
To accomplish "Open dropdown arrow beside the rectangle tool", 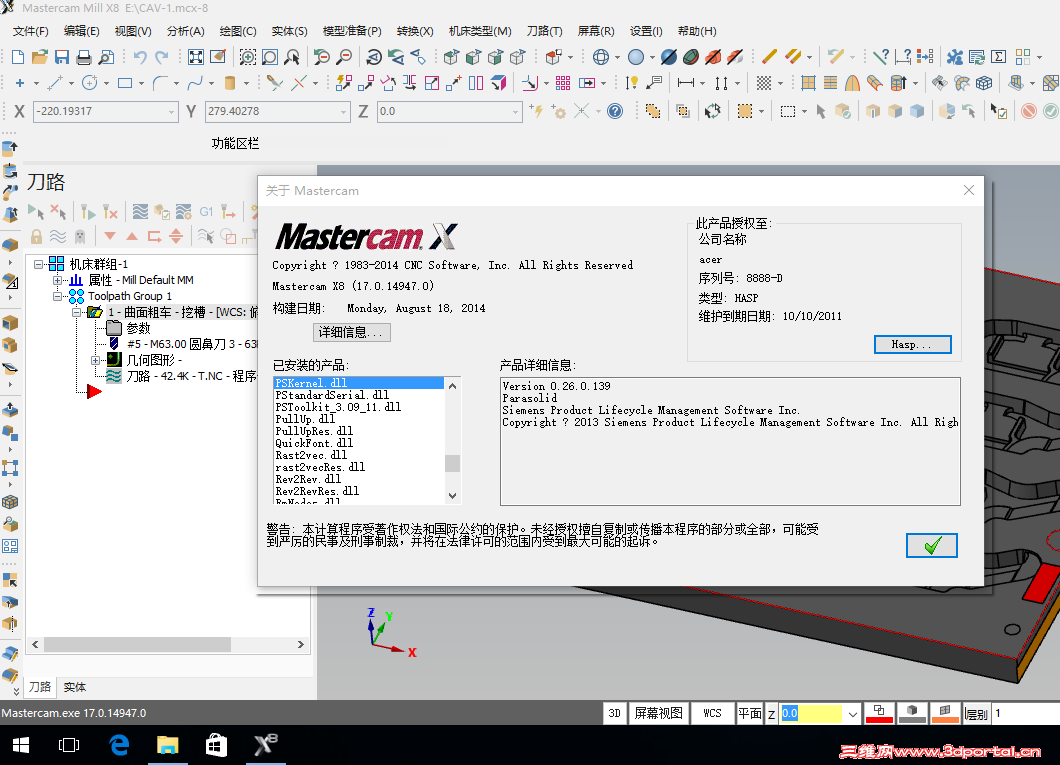I will (141, 84).
